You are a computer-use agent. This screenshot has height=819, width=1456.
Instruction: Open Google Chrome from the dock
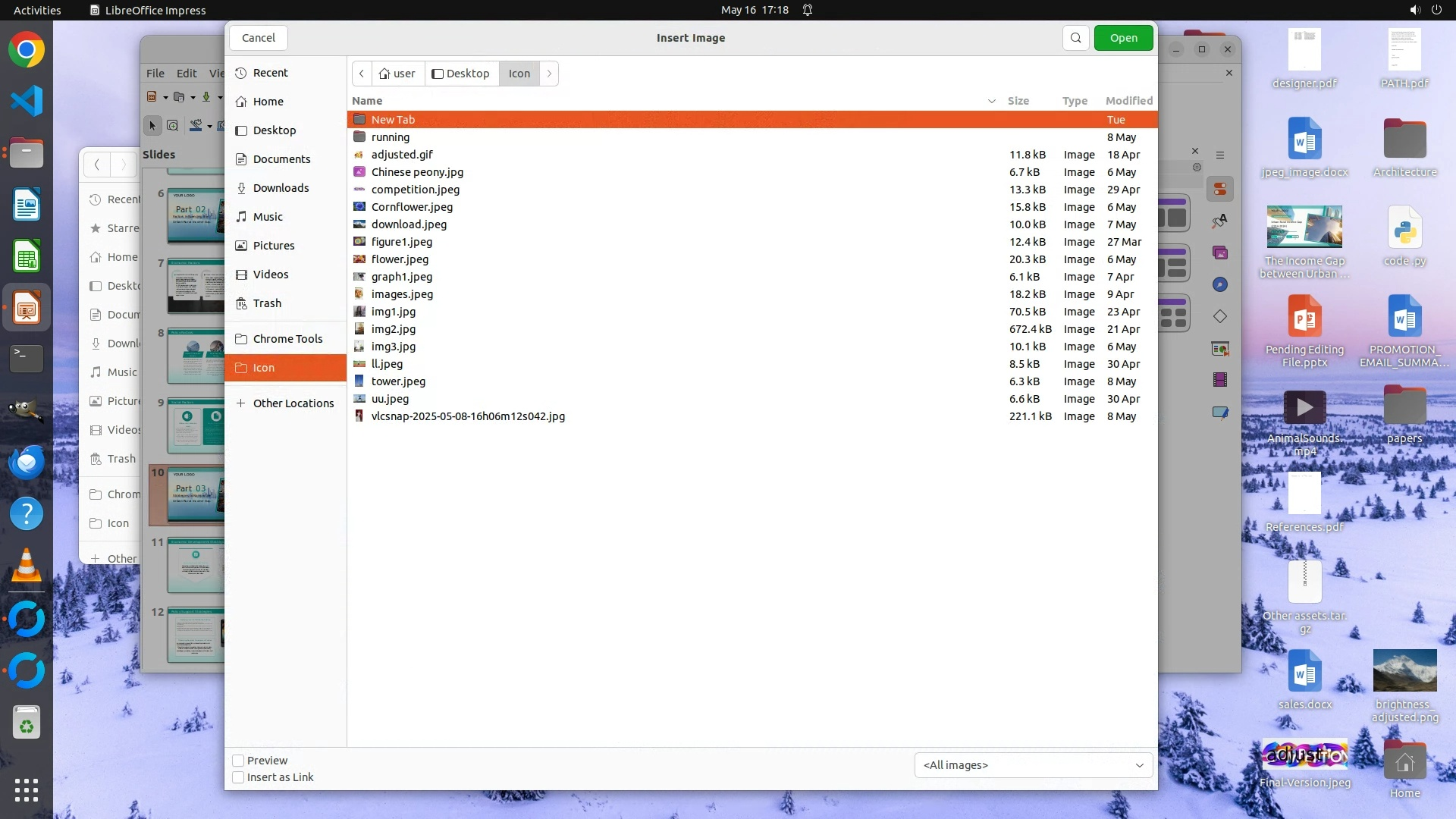tap(27, 50)
